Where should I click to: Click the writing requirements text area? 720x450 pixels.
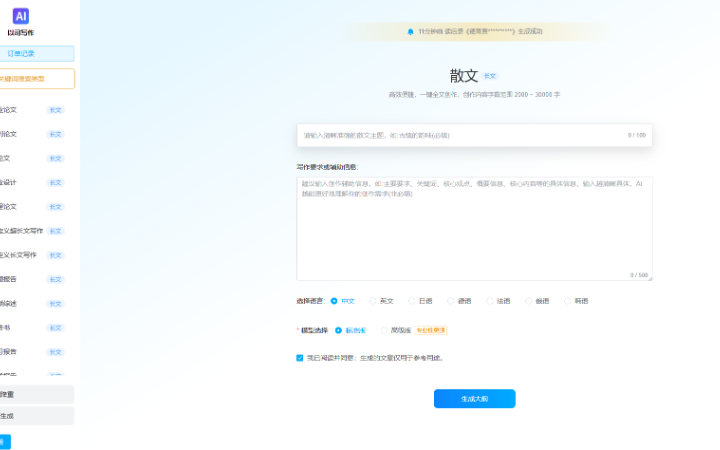coord(474,229)
